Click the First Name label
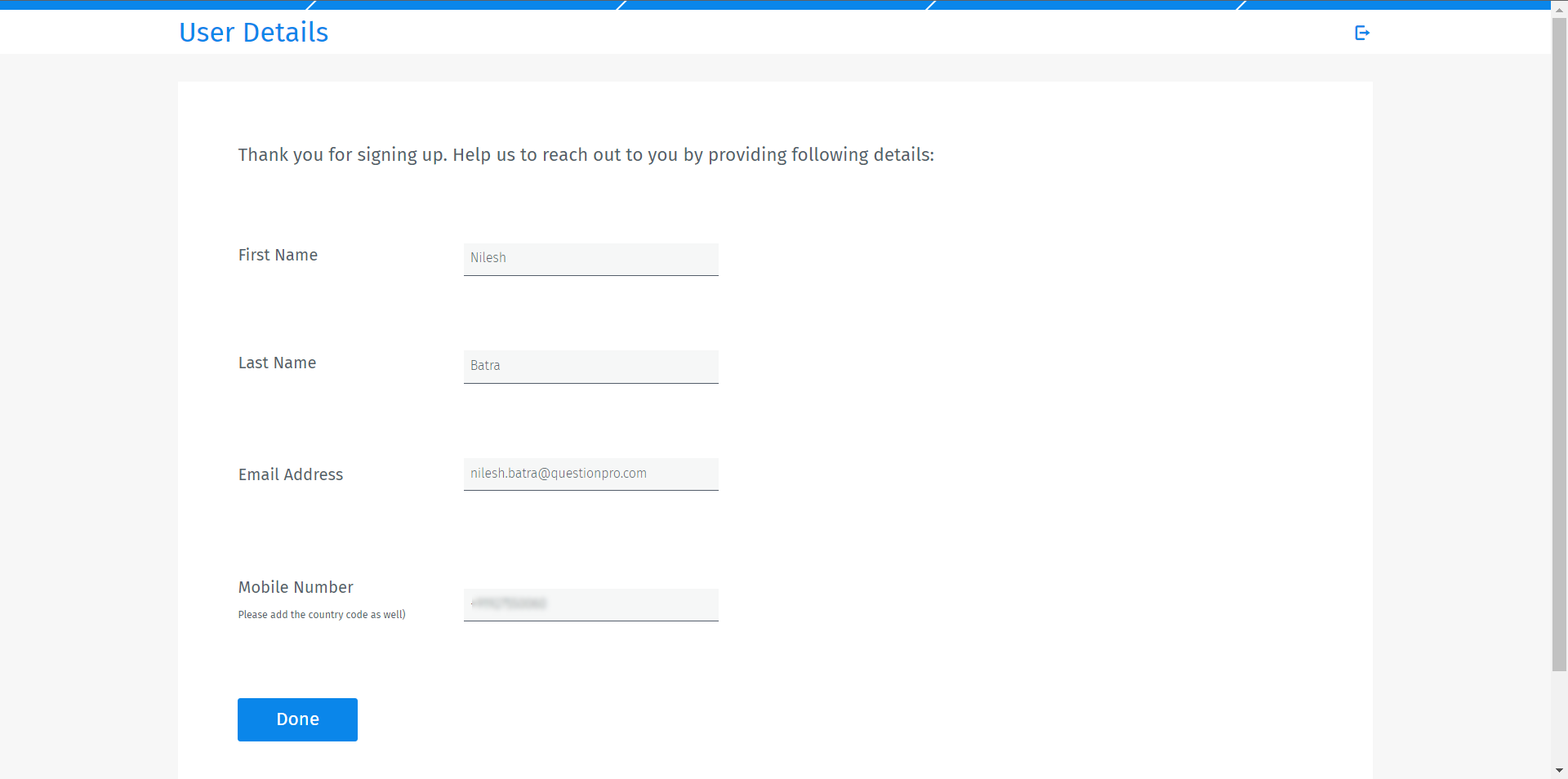The width and height of the screenshot is (1568, 779). click(278, 255)
